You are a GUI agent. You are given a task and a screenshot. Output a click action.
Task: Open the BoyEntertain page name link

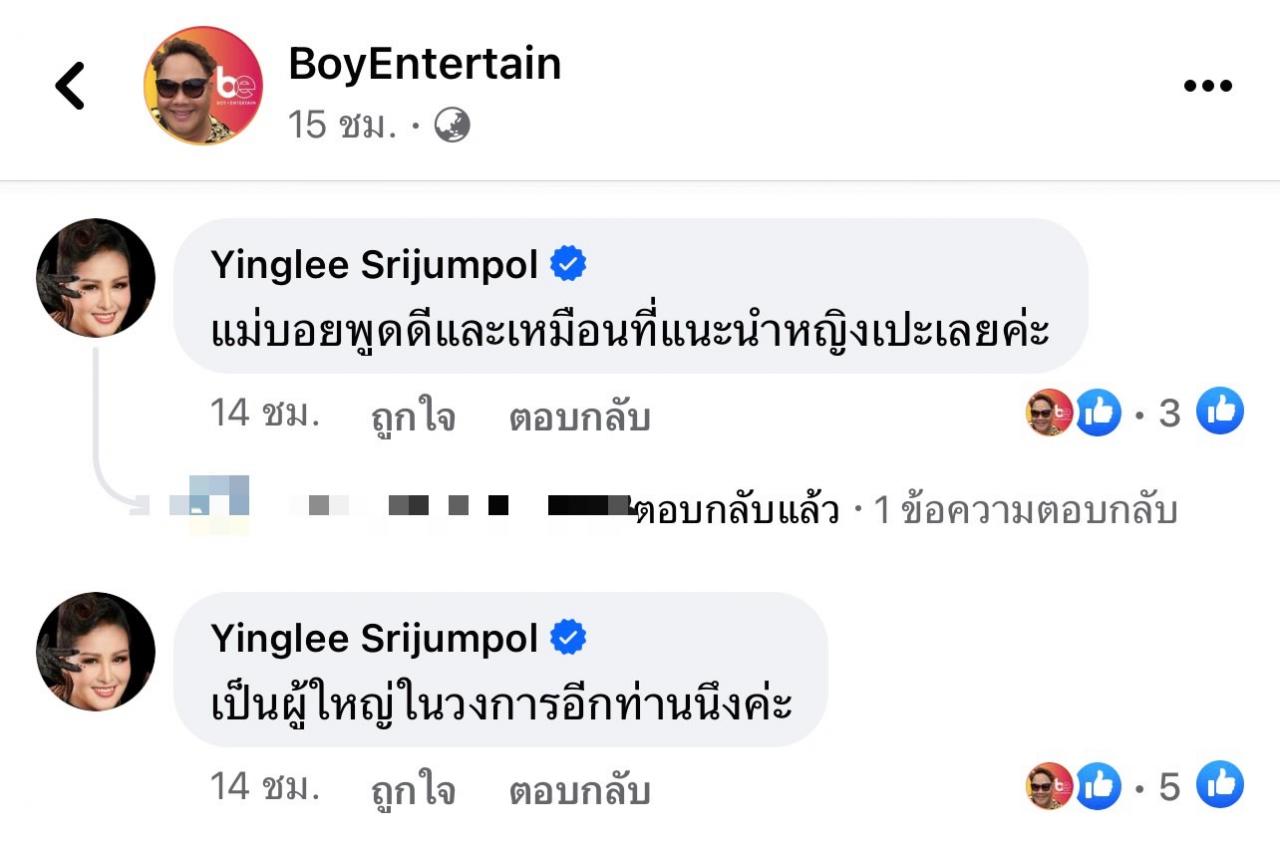pos(425,64)
